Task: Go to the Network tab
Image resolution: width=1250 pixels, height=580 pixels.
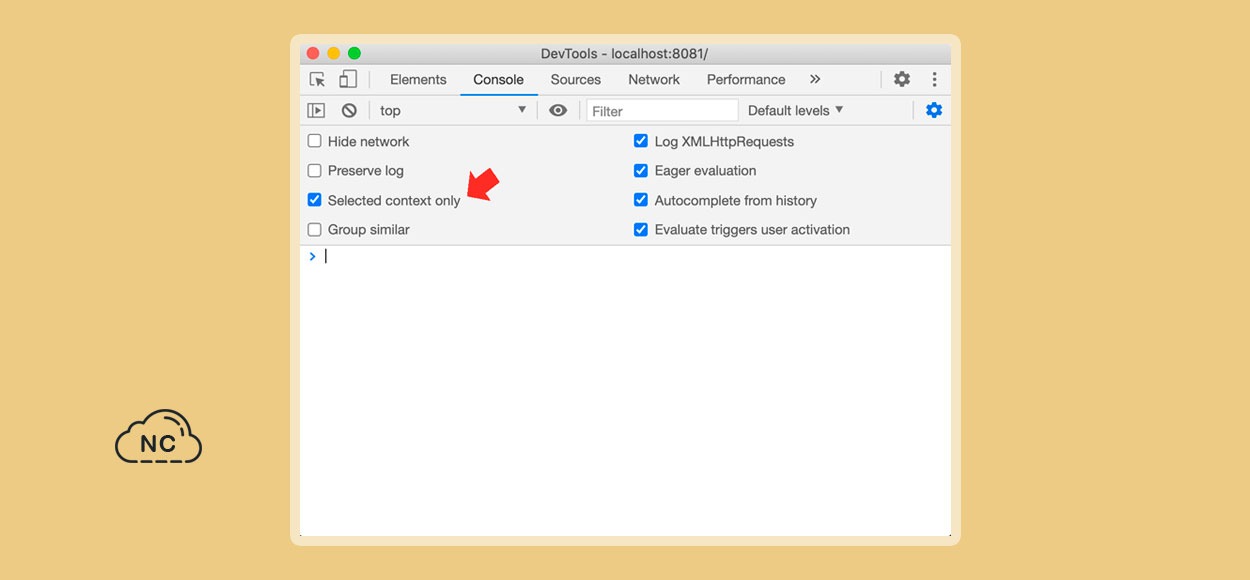Action: tap(654, 80)
